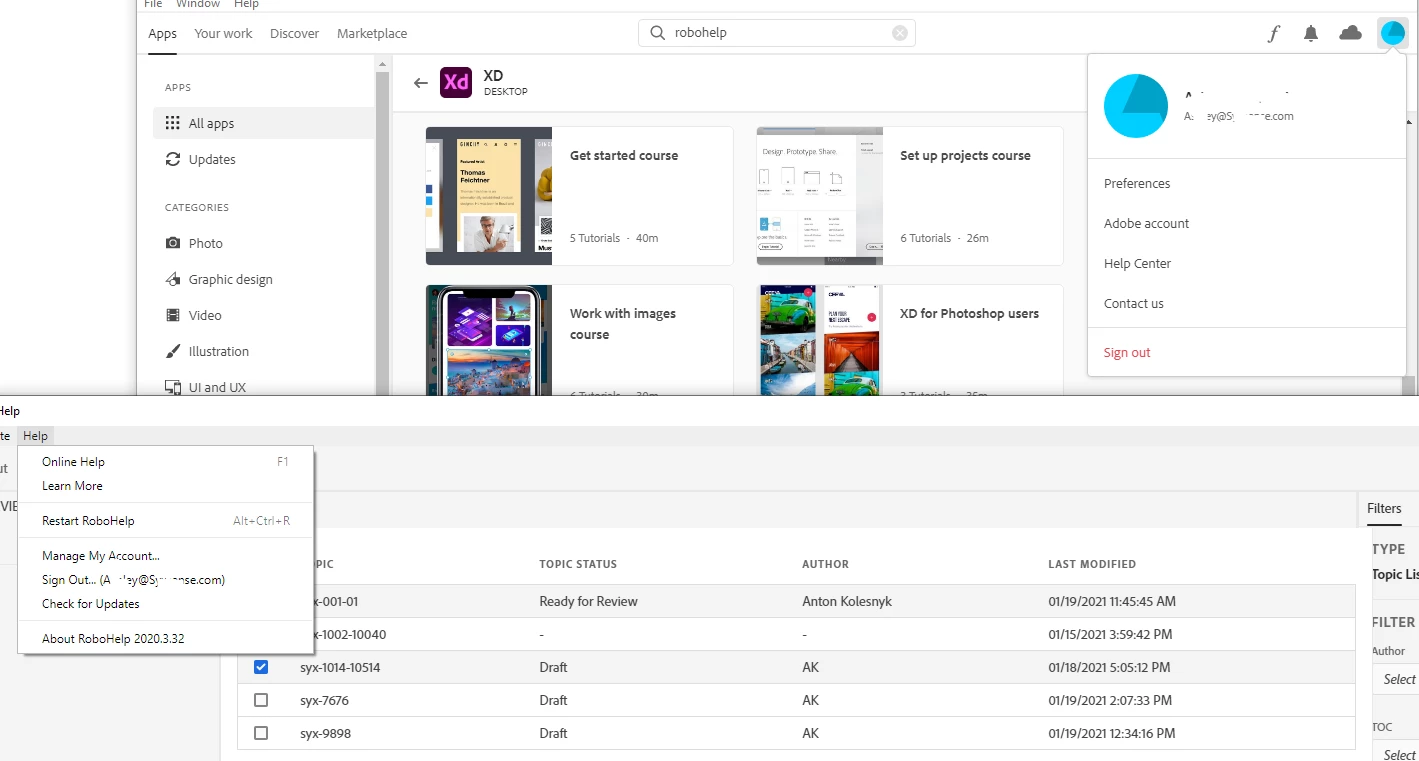
Task: Select the syx-7676 topic name
Action: click(x=325, y=700)
